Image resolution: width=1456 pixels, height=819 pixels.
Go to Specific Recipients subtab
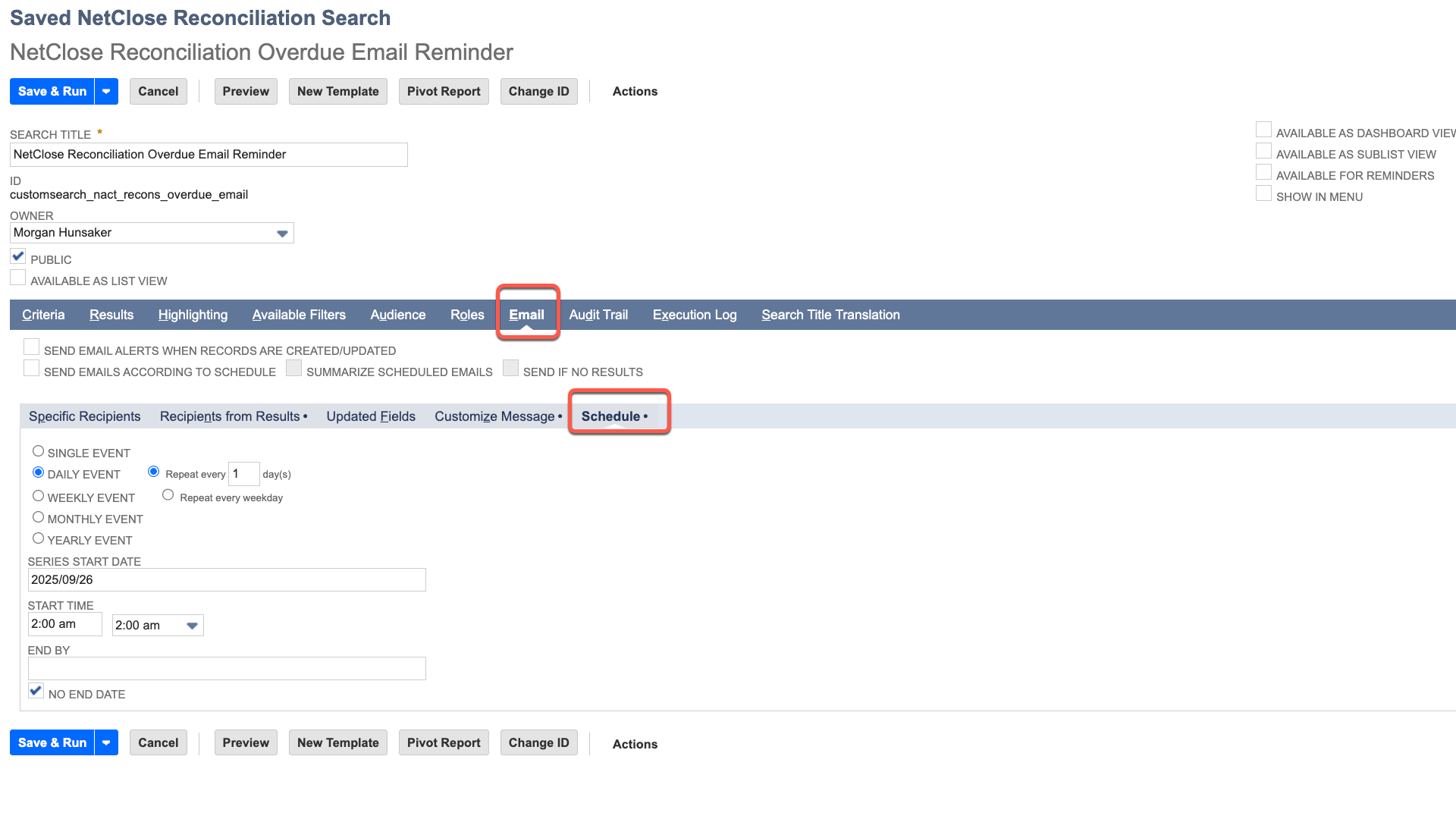(84, 416)
